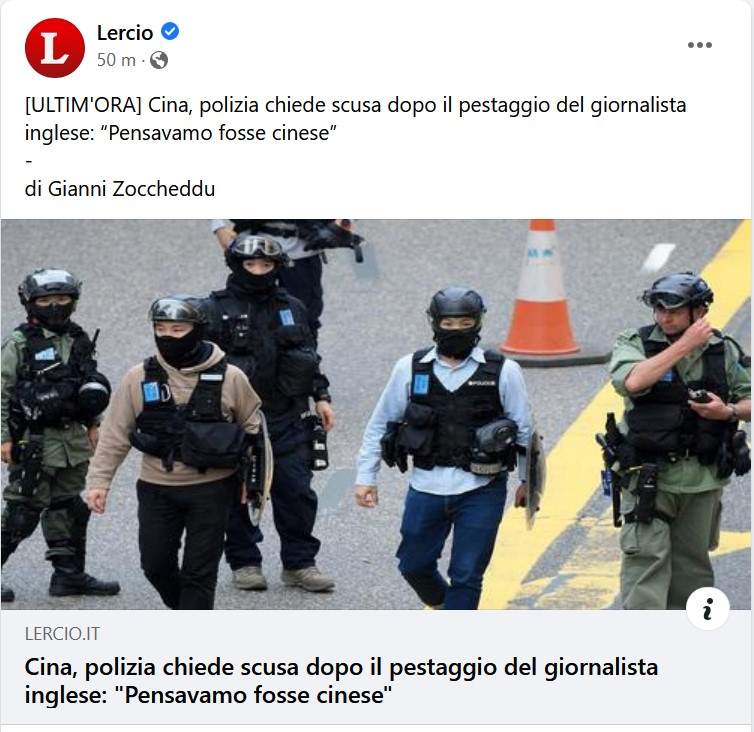Click the orange traffic cone in the photo
The width and height of the screenshot is (754, 732).
[x=541, y=289]
